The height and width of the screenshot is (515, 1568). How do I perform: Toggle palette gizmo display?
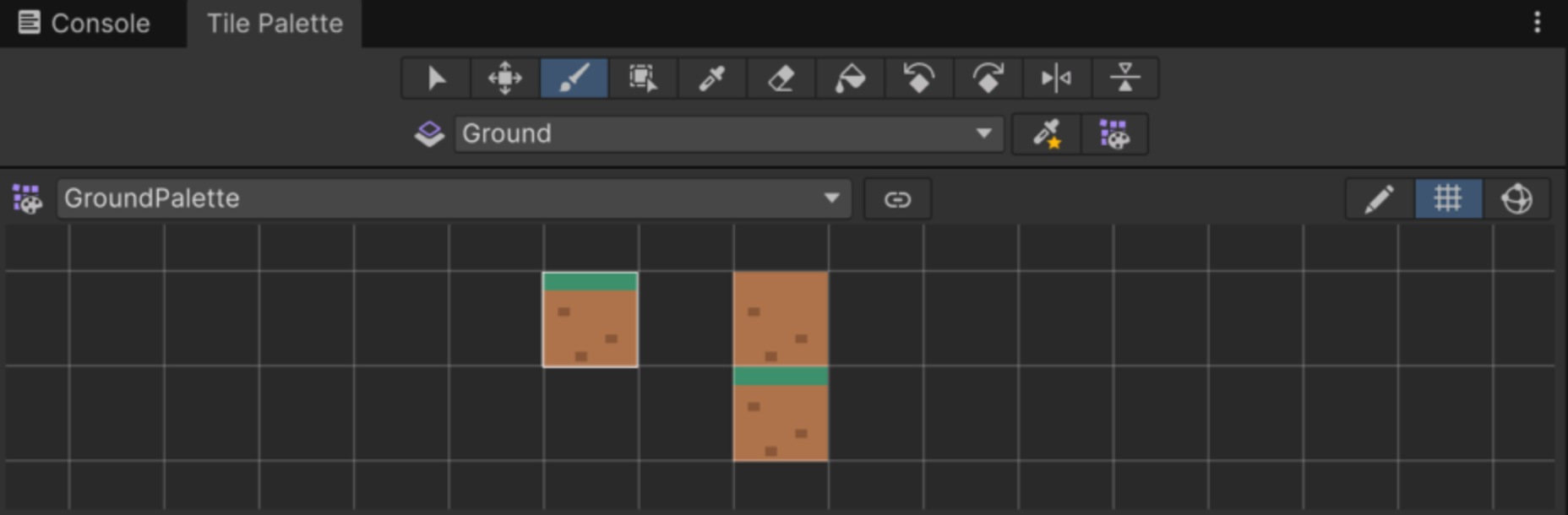click(1516, 199)
